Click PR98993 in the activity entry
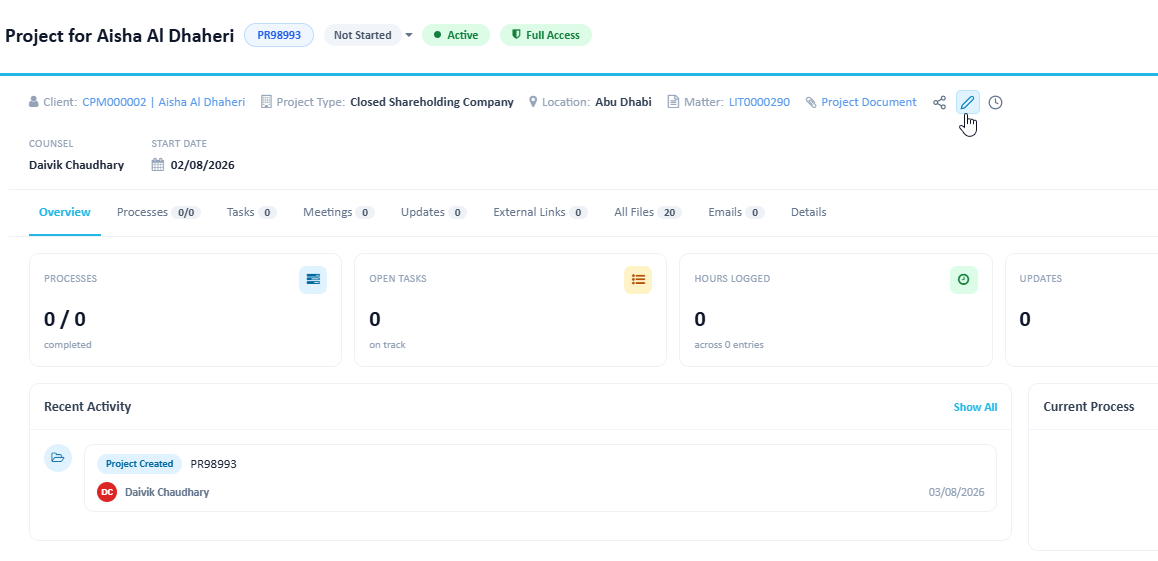Image resolution: width=1158 pixels, height=561 pixels. (x=213, y=464)
